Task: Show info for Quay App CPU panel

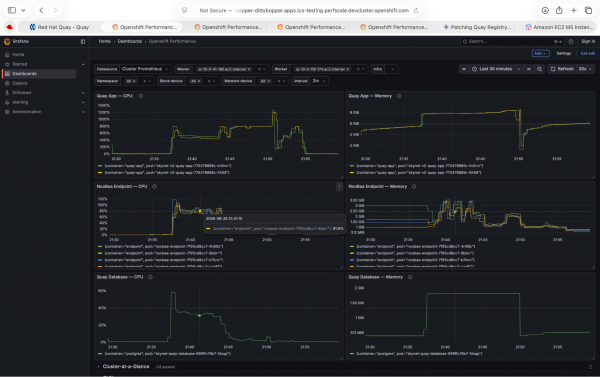Action: pos(141,96)
